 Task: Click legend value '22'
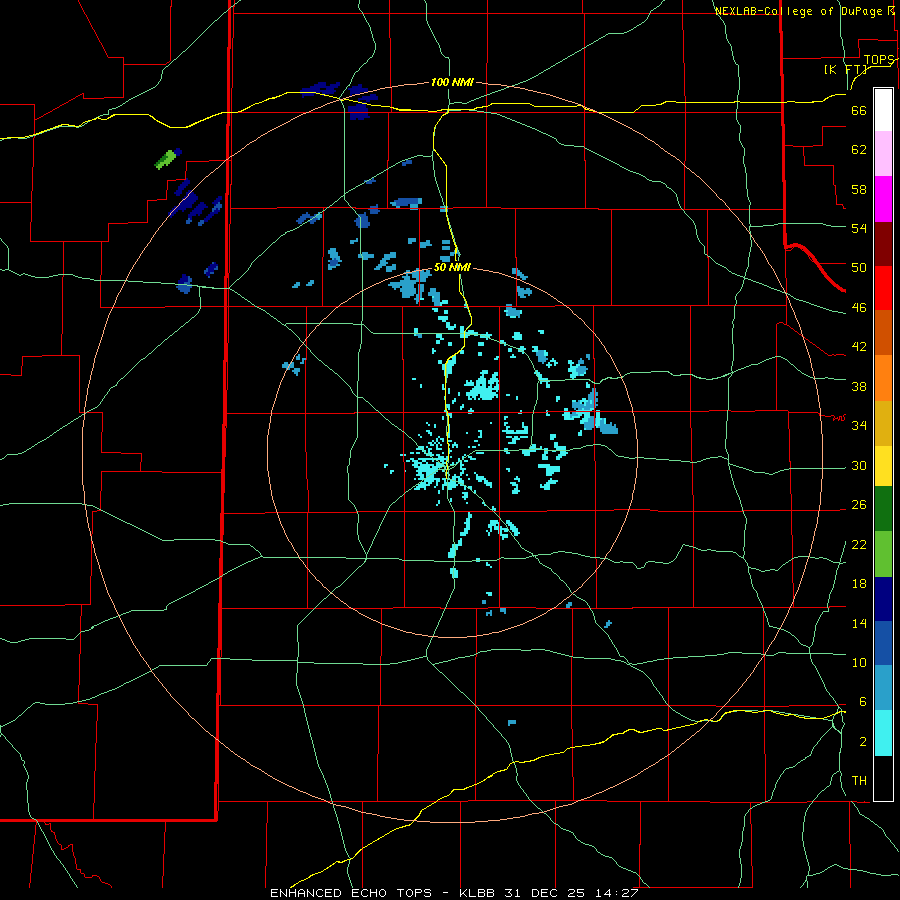click(859, 545)
